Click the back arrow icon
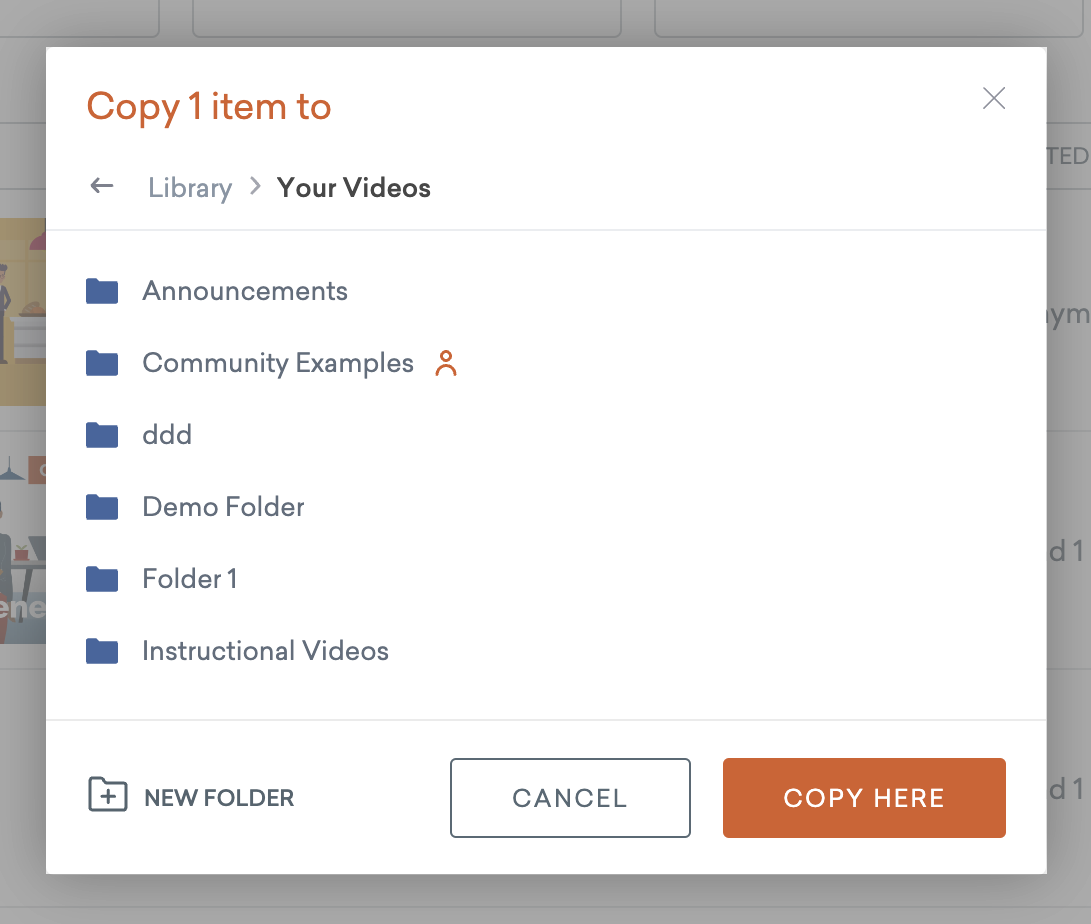Screen dimensions: 1091x924 [101, 186]
